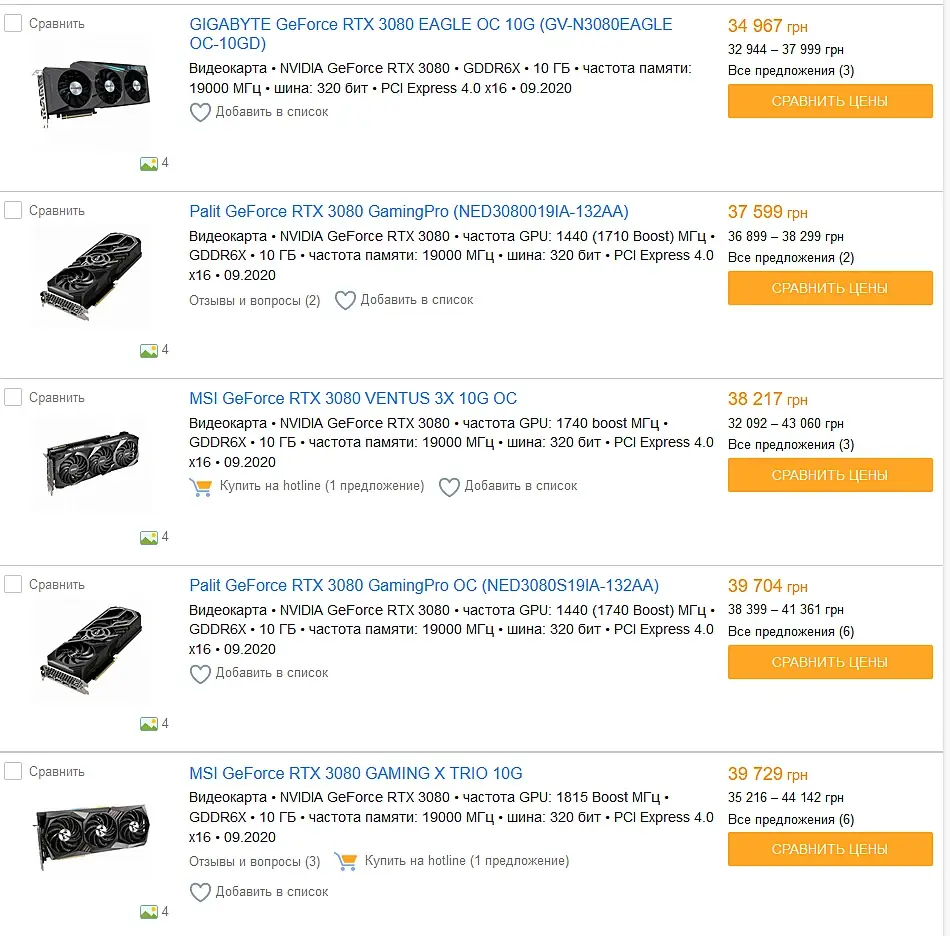The height and width of the screenshot is (936, 950).
Task: Open MSI GeForce RTX 3080 VENTUS 3X title link
Action: click(353, 399)
